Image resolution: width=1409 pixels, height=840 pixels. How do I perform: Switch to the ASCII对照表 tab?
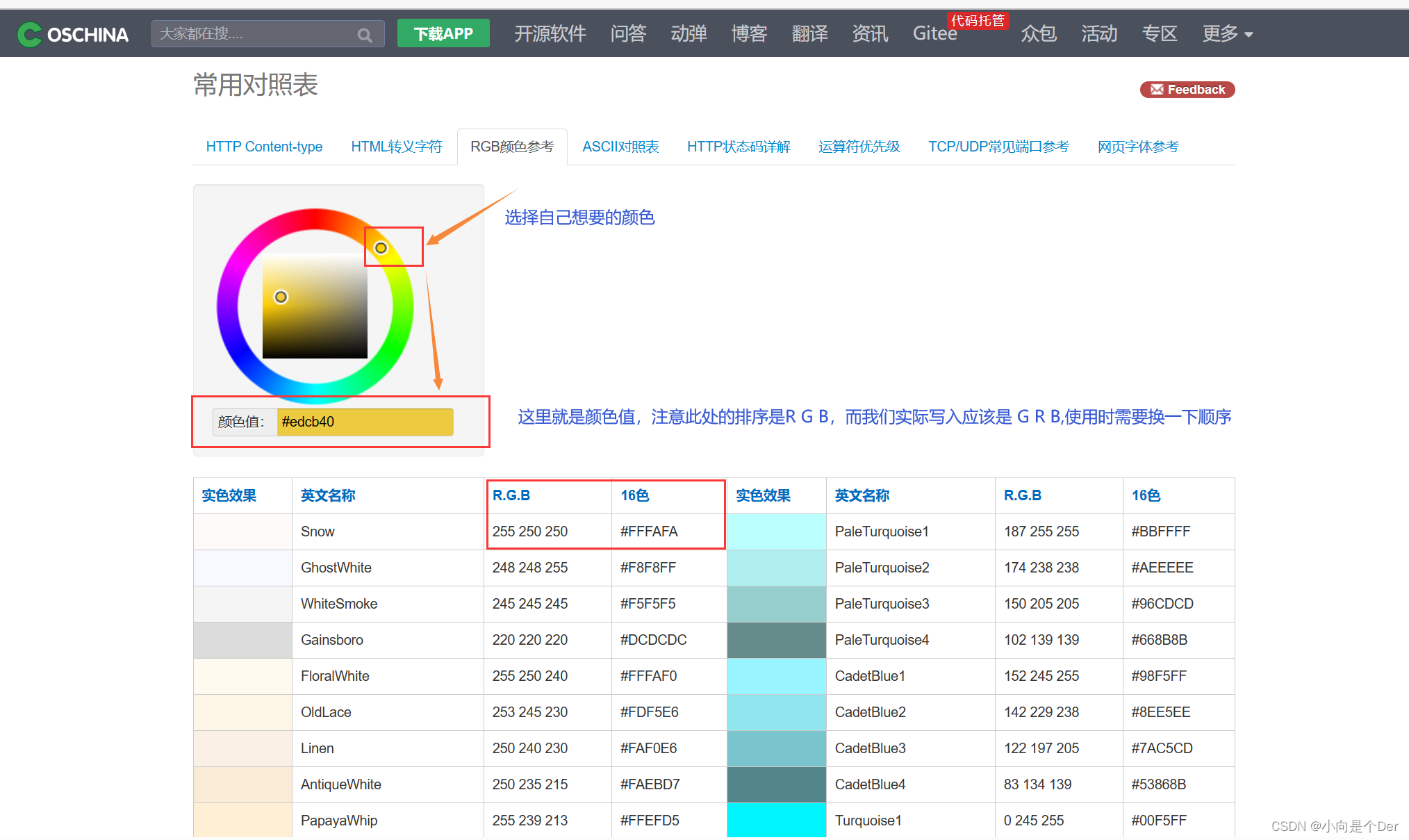[620, 147]
